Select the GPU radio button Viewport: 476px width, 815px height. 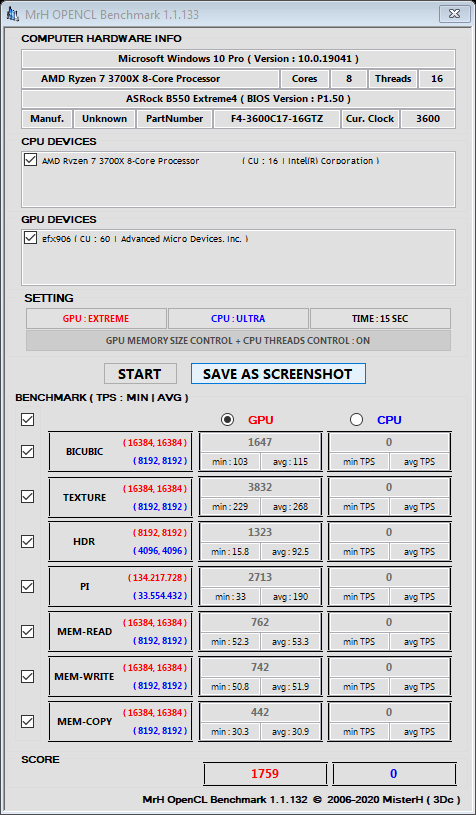[227, 419]
